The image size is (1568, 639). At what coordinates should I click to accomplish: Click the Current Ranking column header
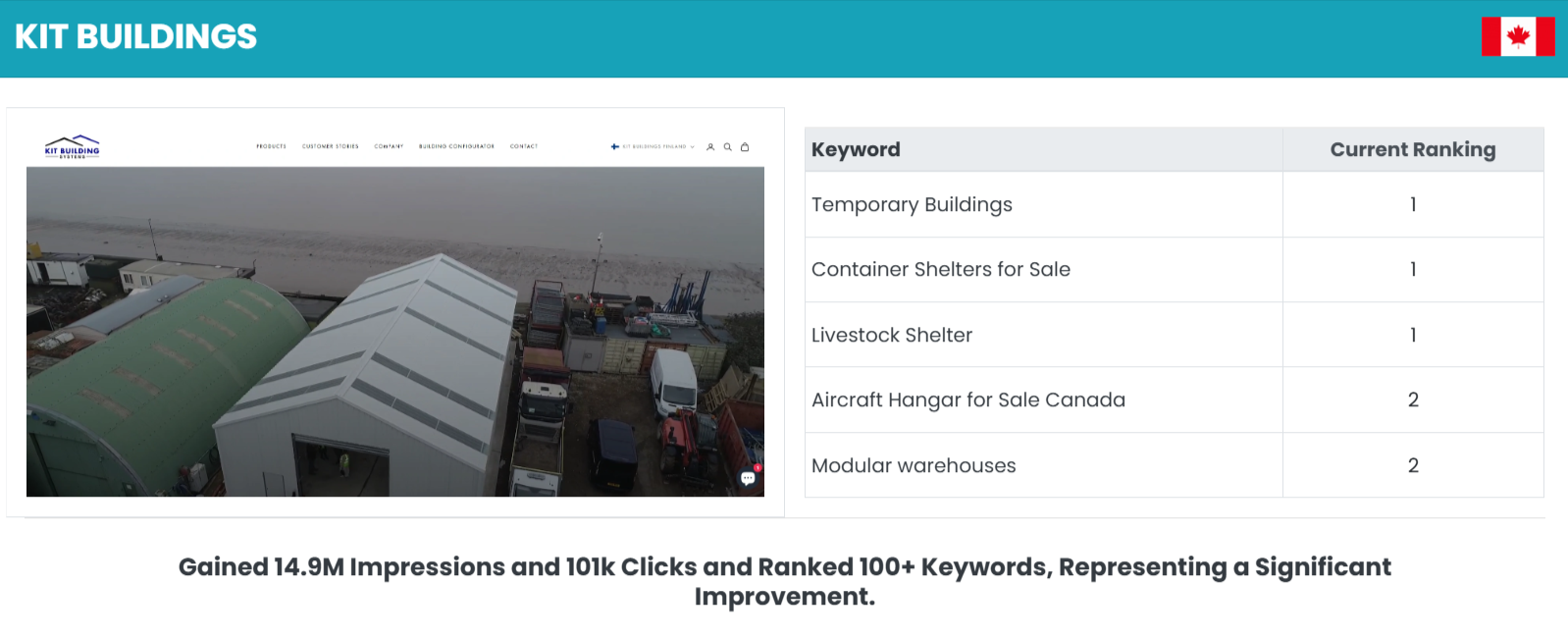tap(1412, 150)
